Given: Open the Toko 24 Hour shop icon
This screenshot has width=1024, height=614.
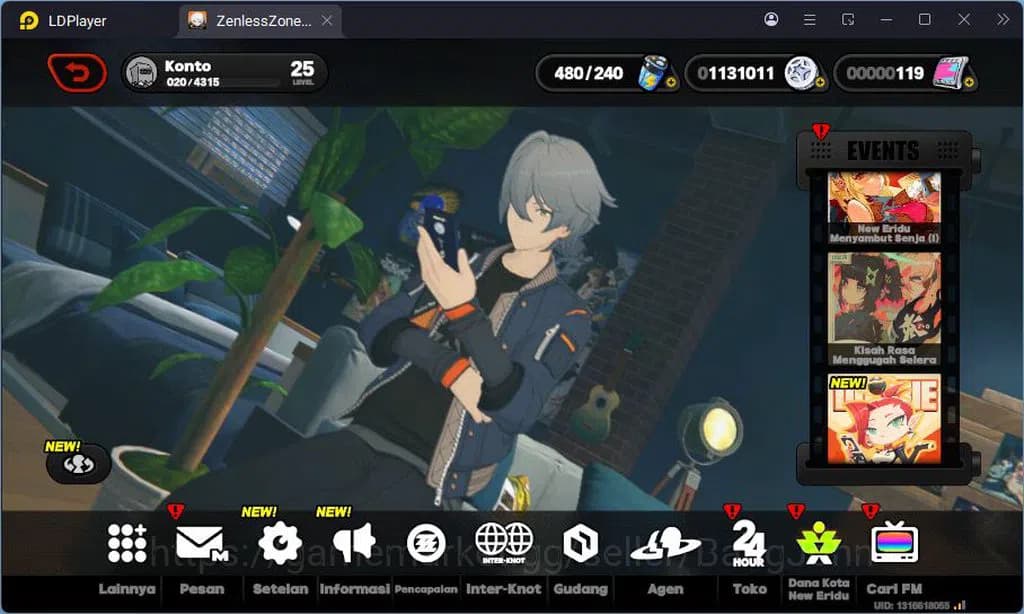Looking at the screenshot, I should 748,543.
